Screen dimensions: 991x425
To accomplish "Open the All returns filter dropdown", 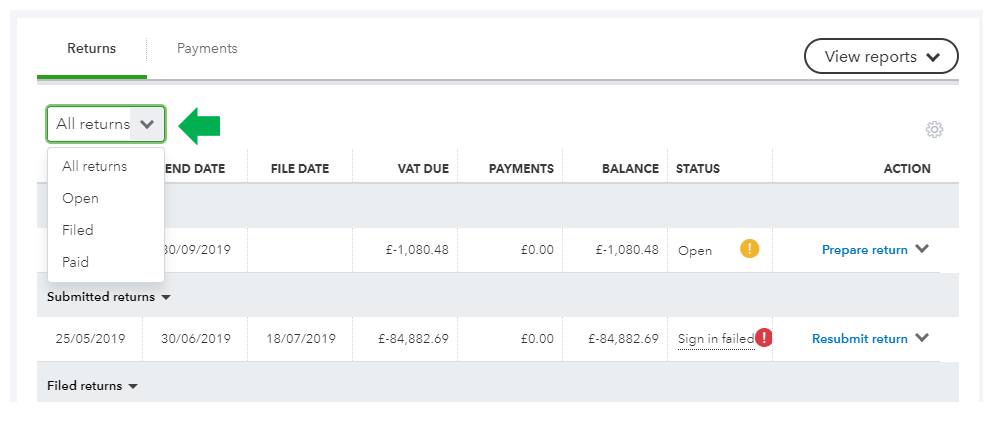I will coord(106,124).
